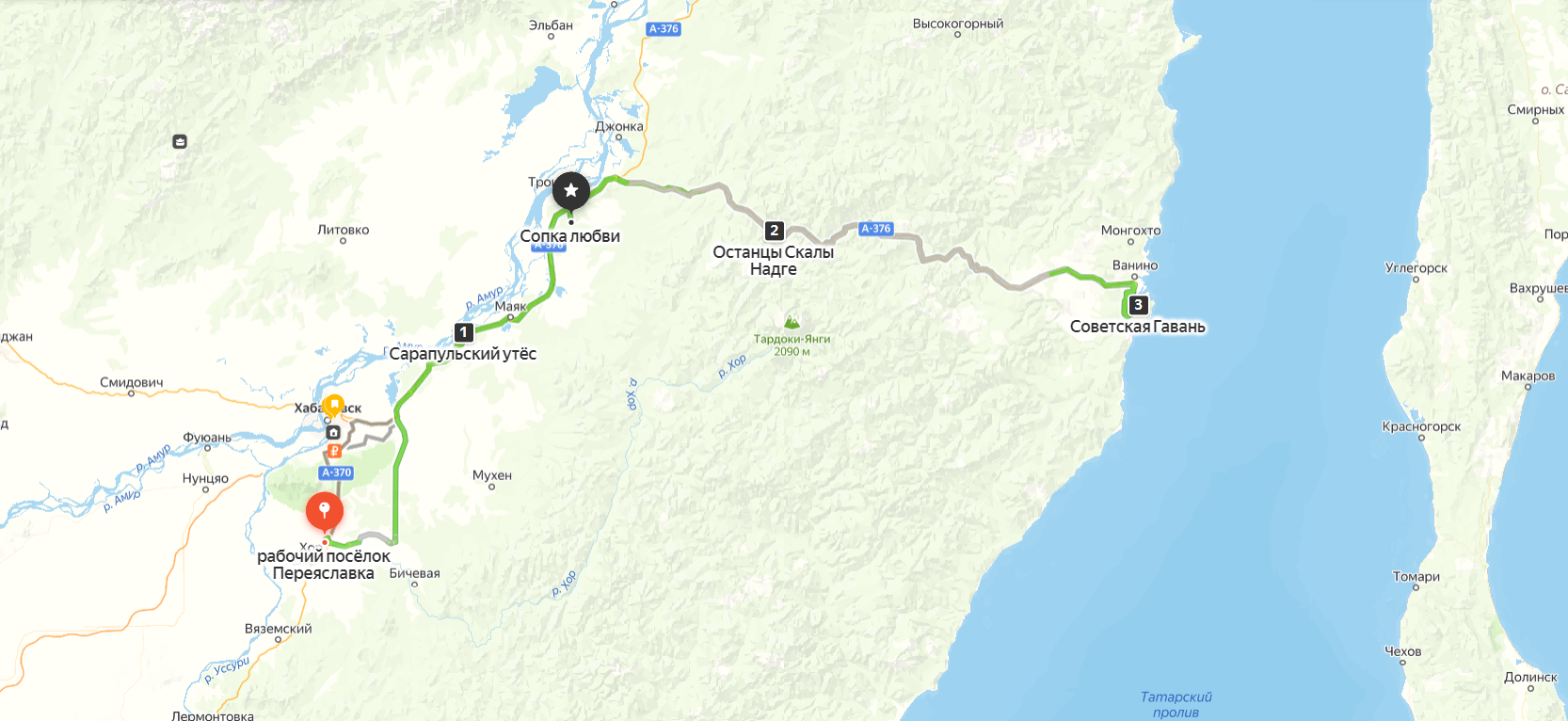Open the yellow bookmark pin at Хабаровск
This screenshot has width=1568, height=721.
pos(332,406)
